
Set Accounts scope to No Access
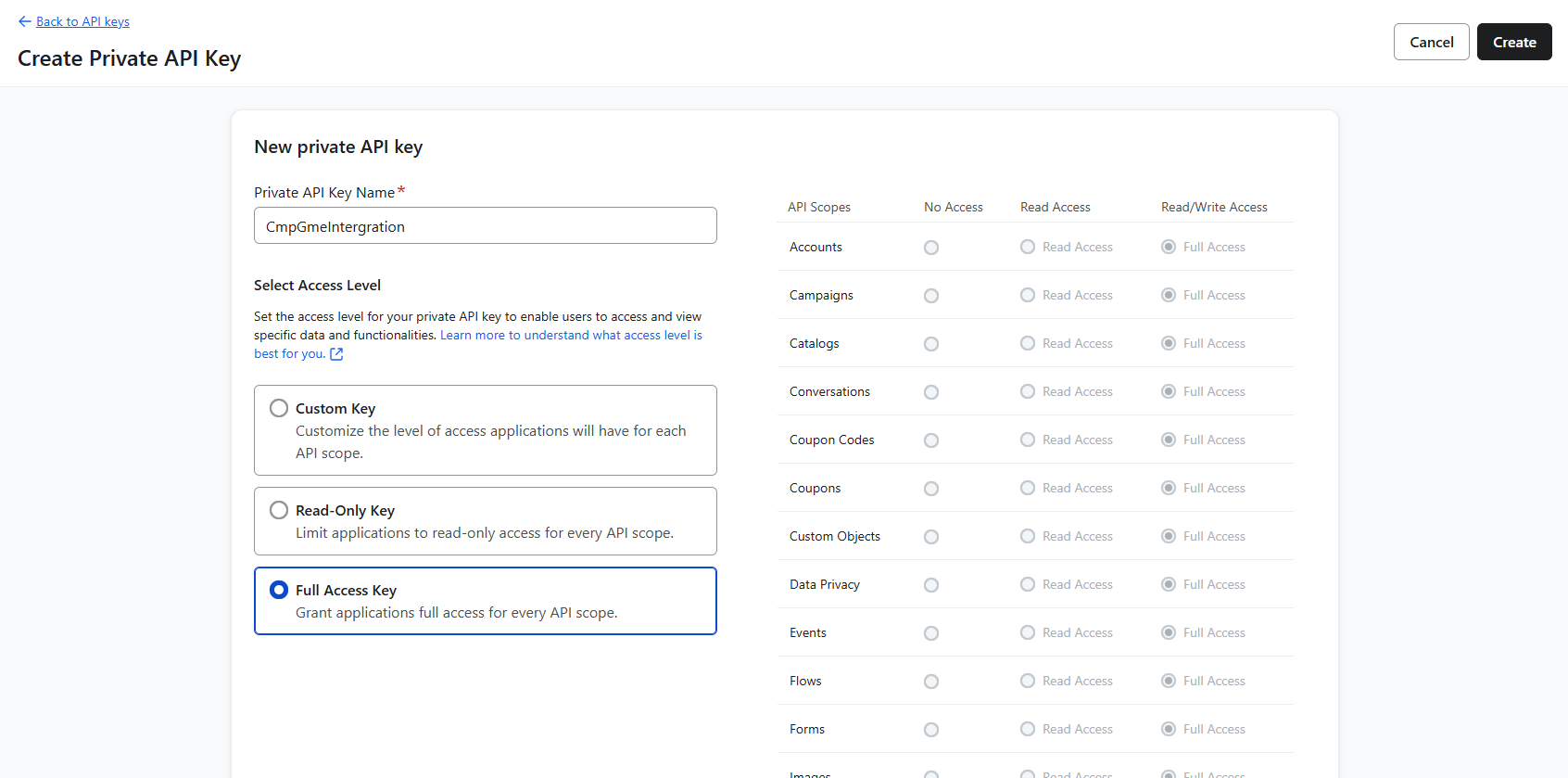click(931, 248)
